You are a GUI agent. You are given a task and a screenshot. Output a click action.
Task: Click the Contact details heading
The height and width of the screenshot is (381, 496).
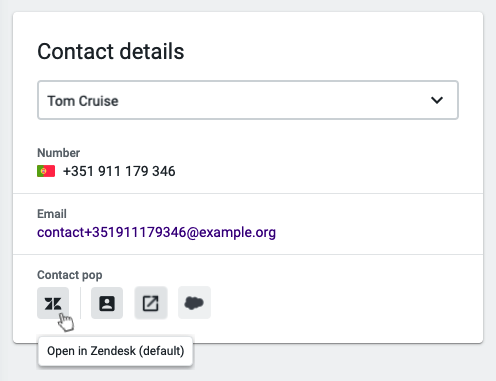pos(111,51)
